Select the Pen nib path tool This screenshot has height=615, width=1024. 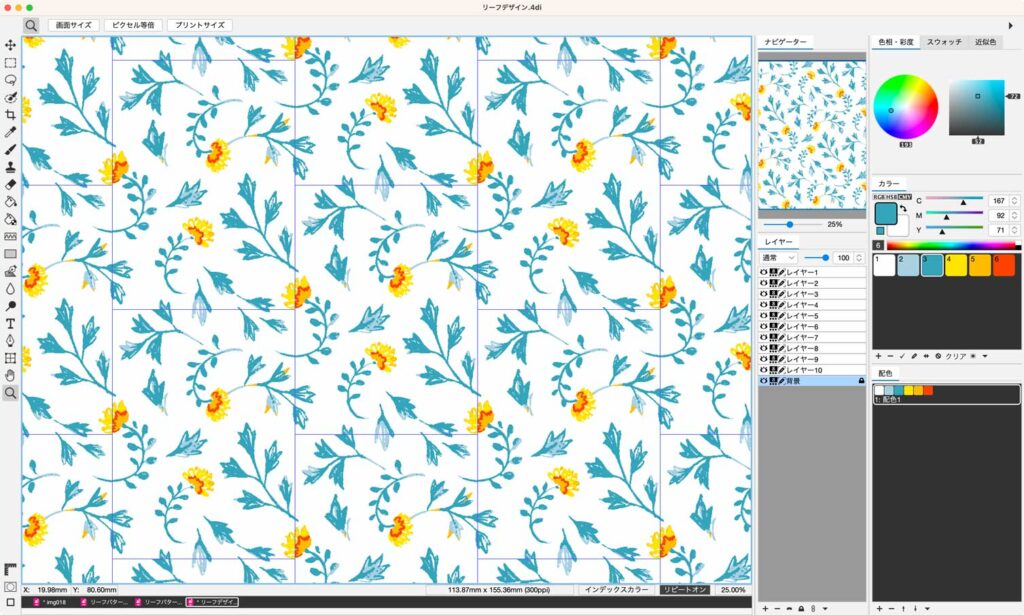tap(10, 341)
